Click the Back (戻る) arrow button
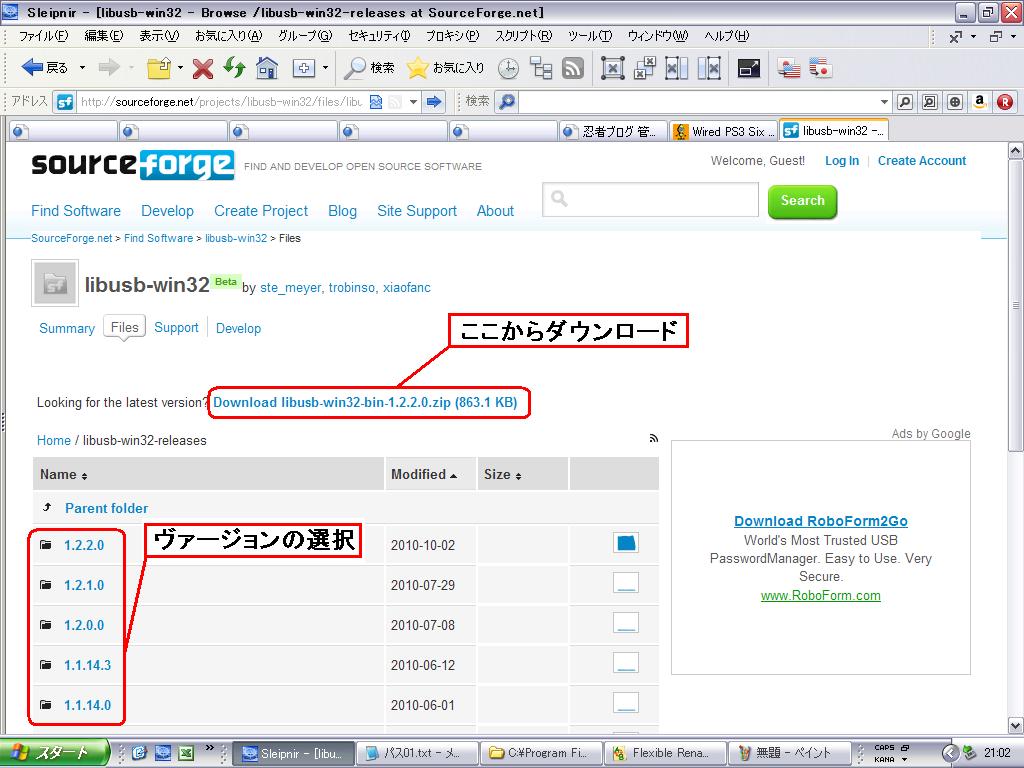The width and height of the screenshot is (1024, 768). click(x=44, y=67)
